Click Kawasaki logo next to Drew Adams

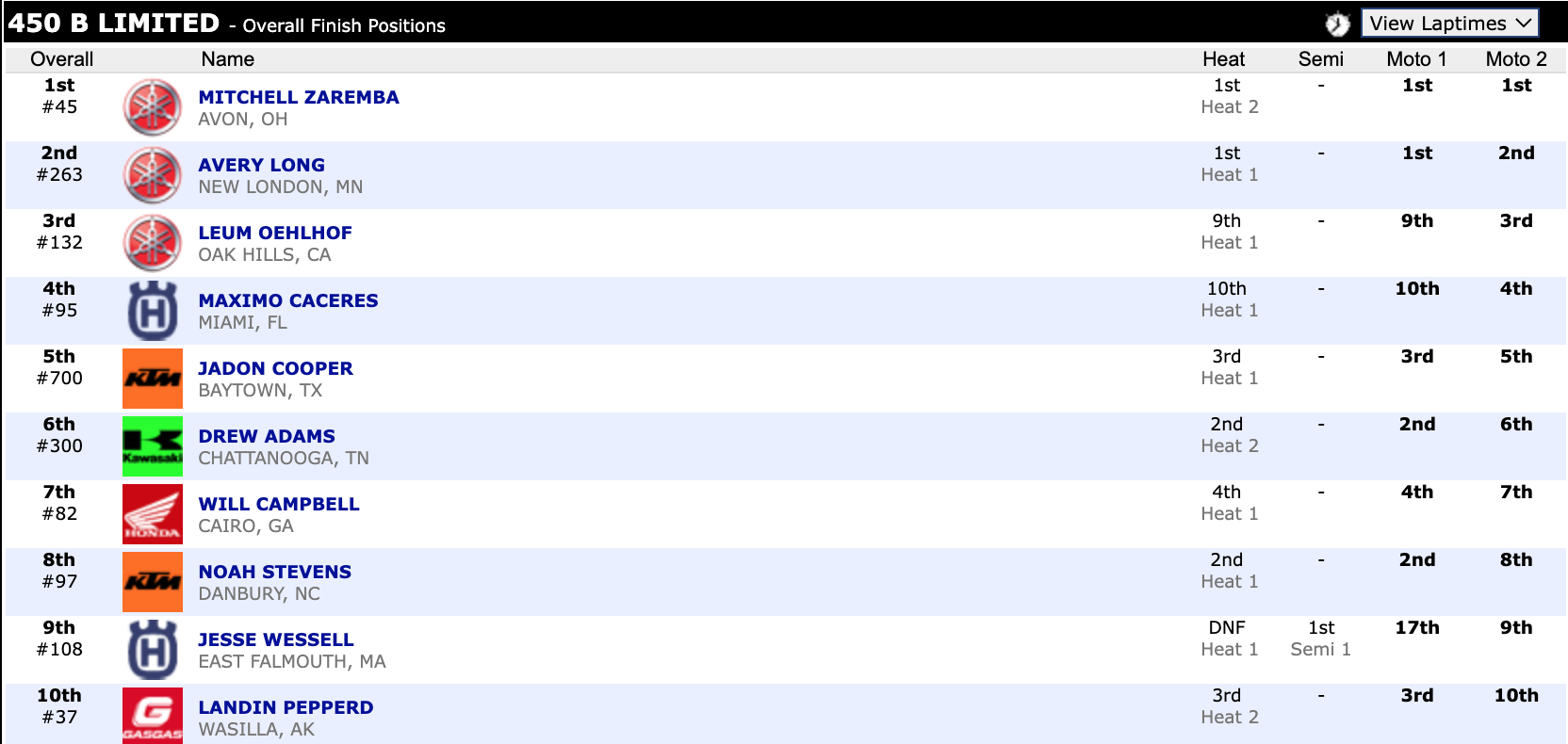153,446
